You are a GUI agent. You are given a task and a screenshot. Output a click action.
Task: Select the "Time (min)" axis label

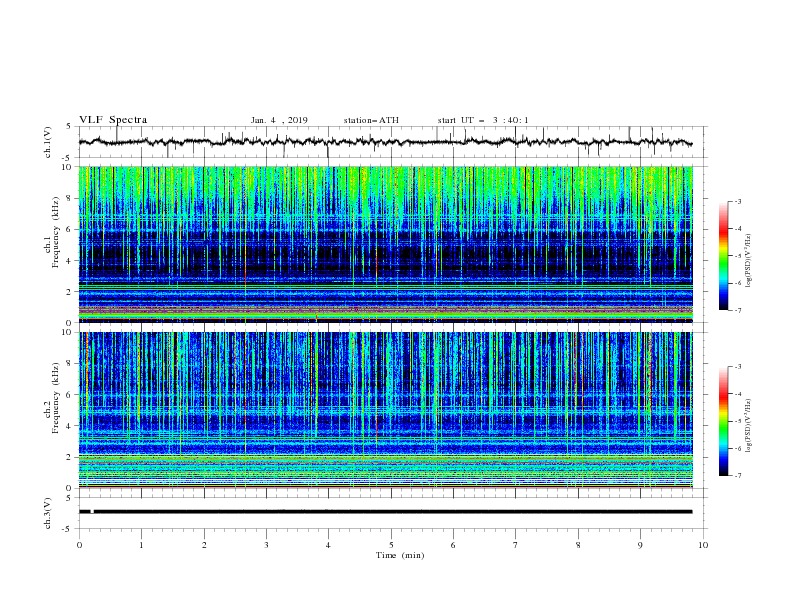click(x=400, y=555)
